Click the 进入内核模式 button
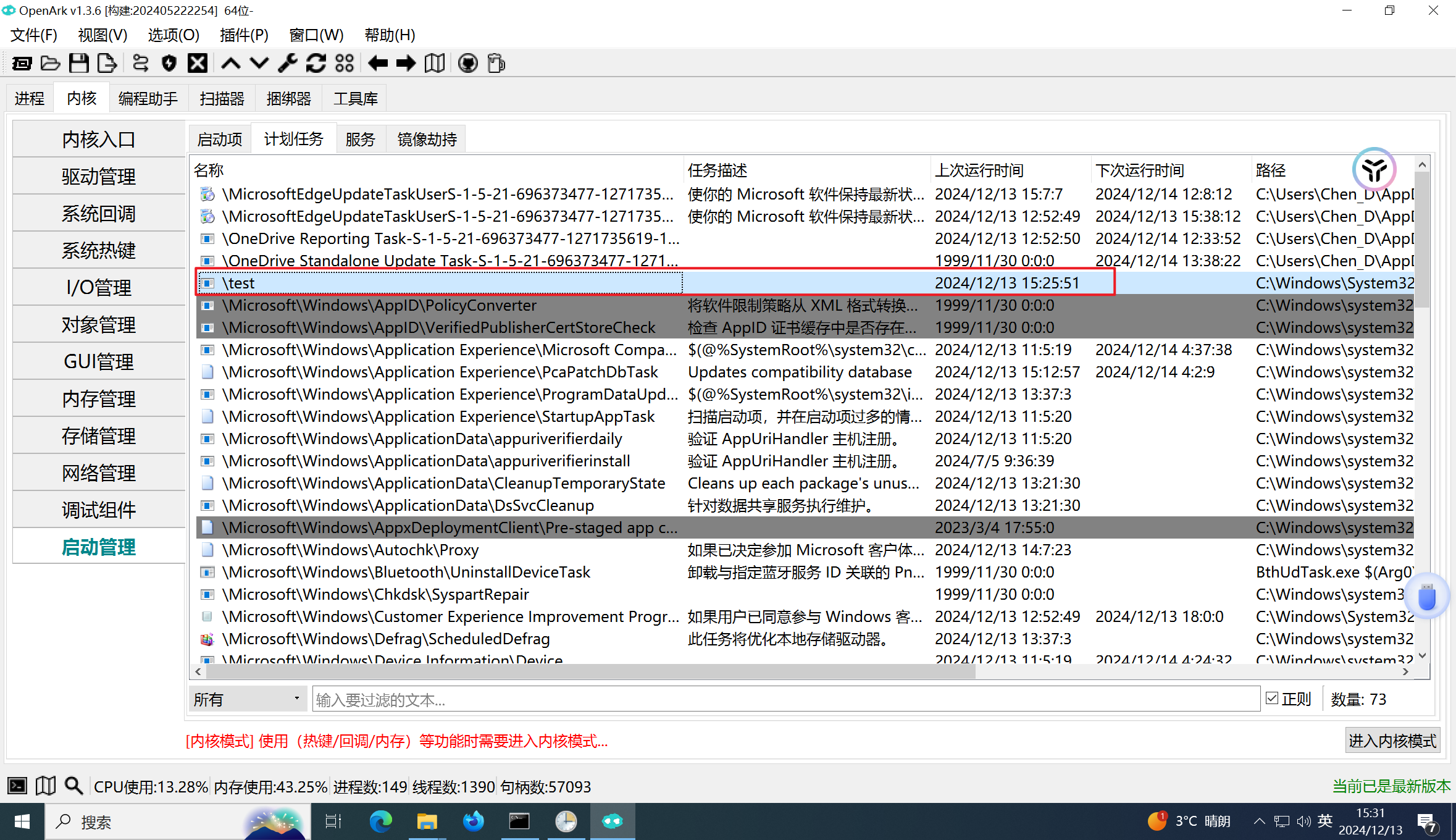This screenshot has width=1456, height=840. coord(1392,740)
